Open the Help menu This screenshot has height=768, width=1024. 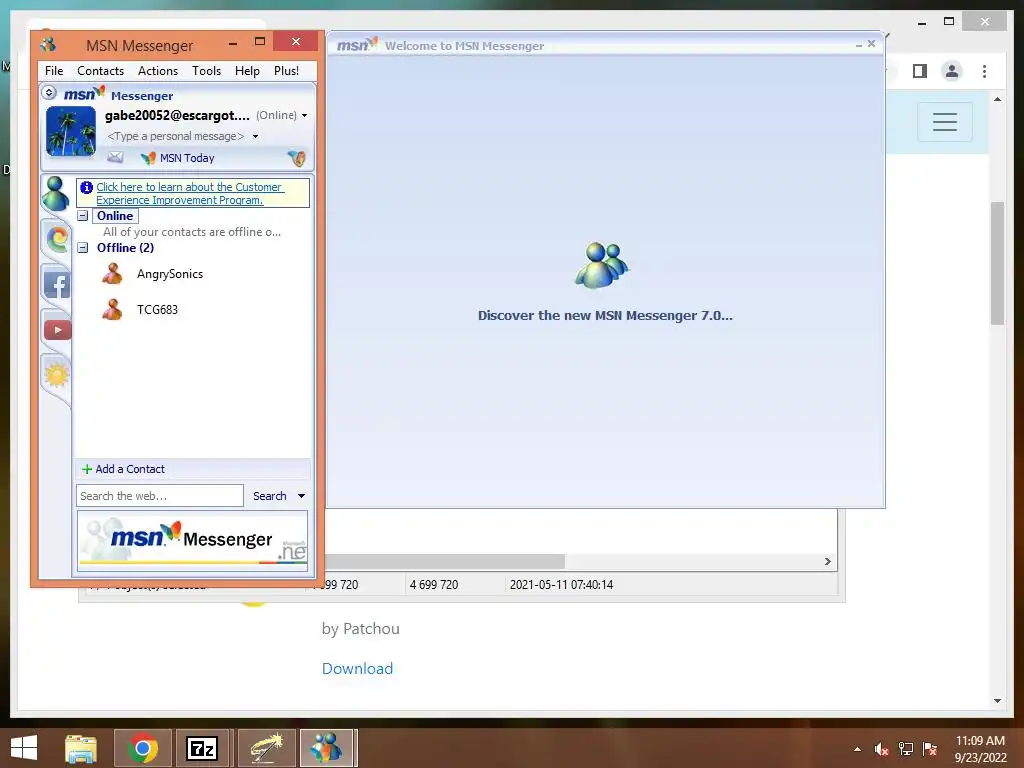coord(248,71)
